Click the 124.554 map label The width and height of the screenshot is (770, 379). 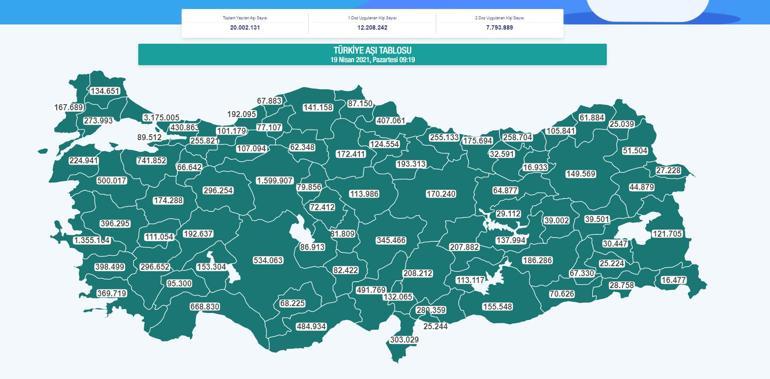pos(385,144)
